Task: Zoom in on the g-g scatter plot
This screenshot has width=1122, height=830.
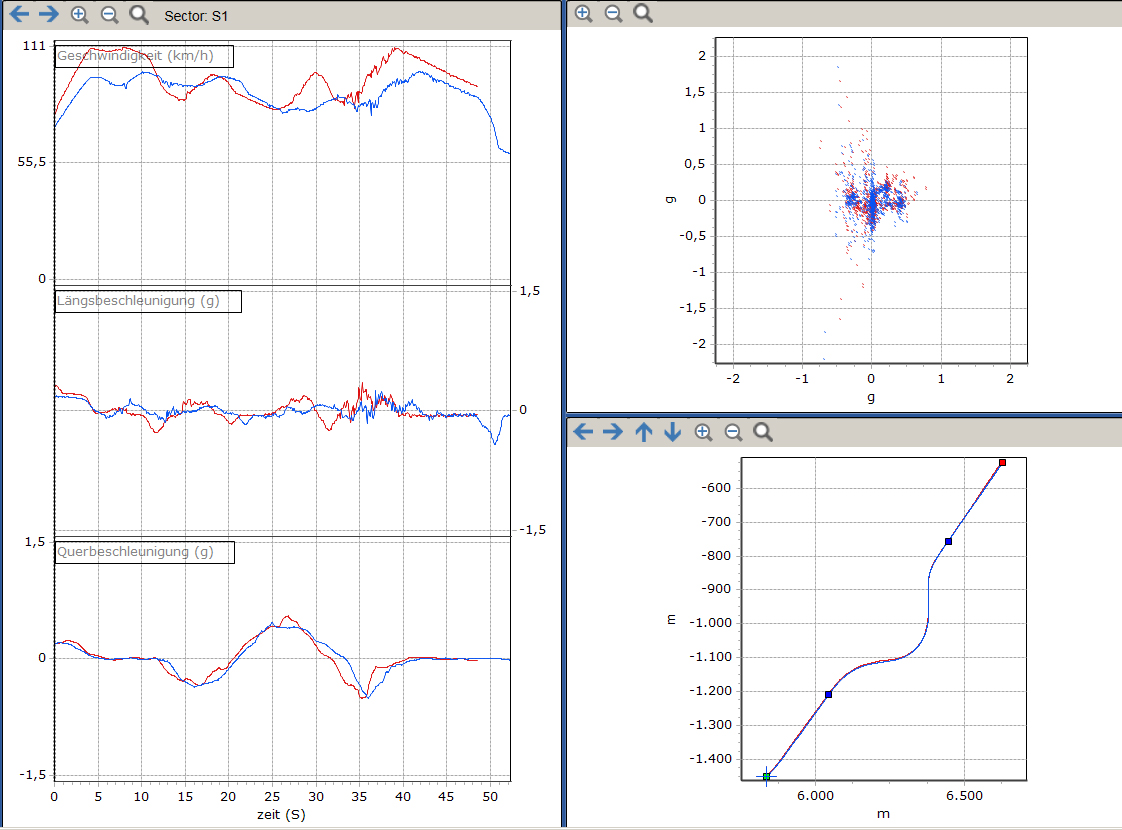Action: 584,13
